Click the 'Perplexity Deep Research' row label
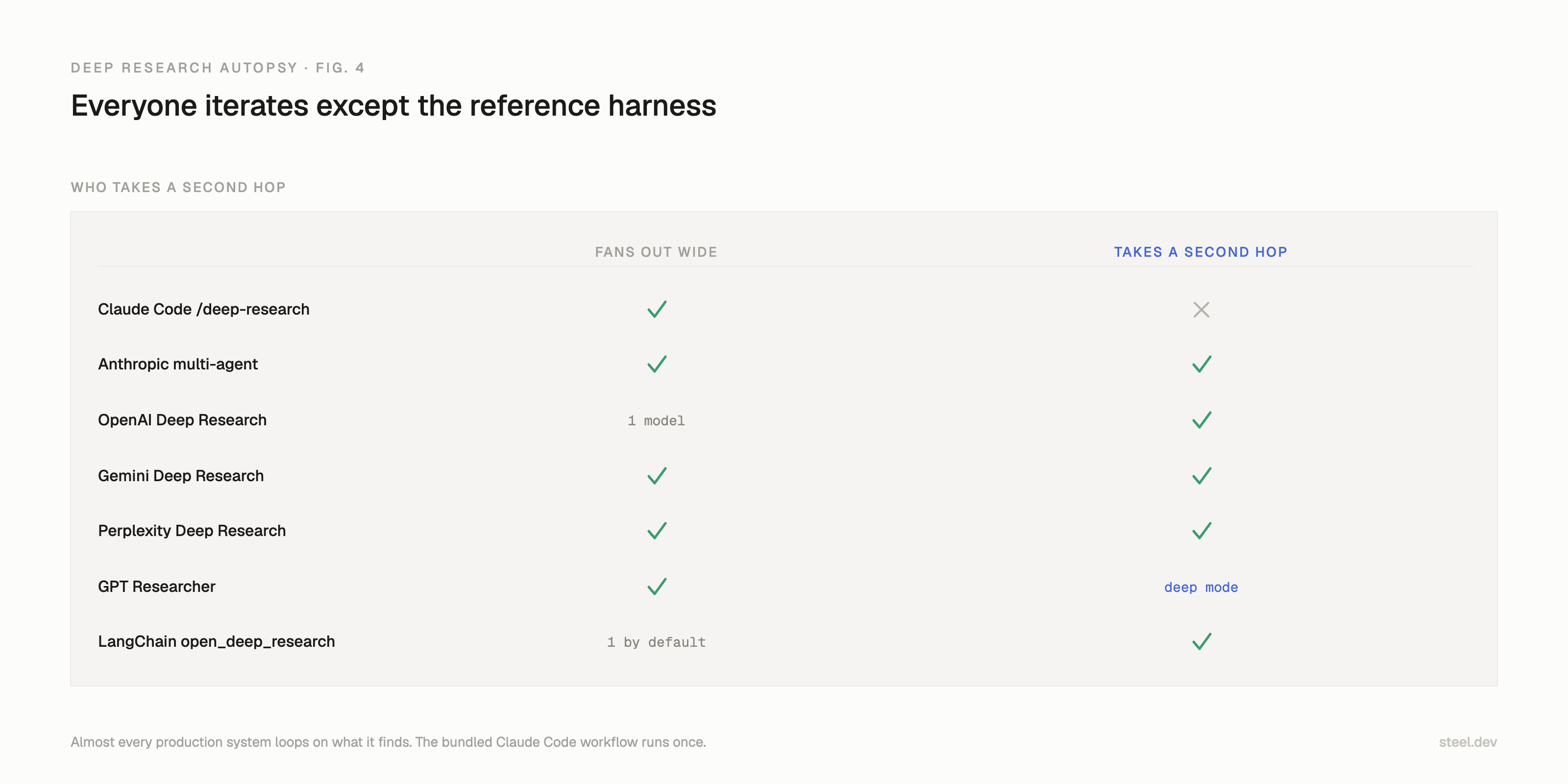Viewport: 1568px width, 784px height. (192, 531)
